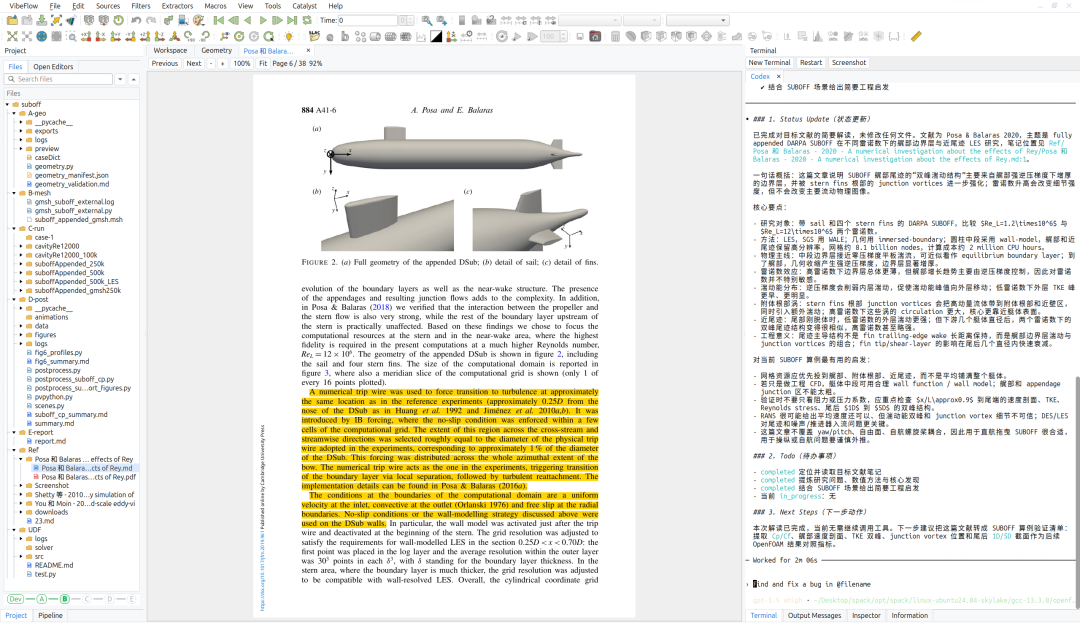
Task: Click the red home folder icon
Action: tap(595, 37)
